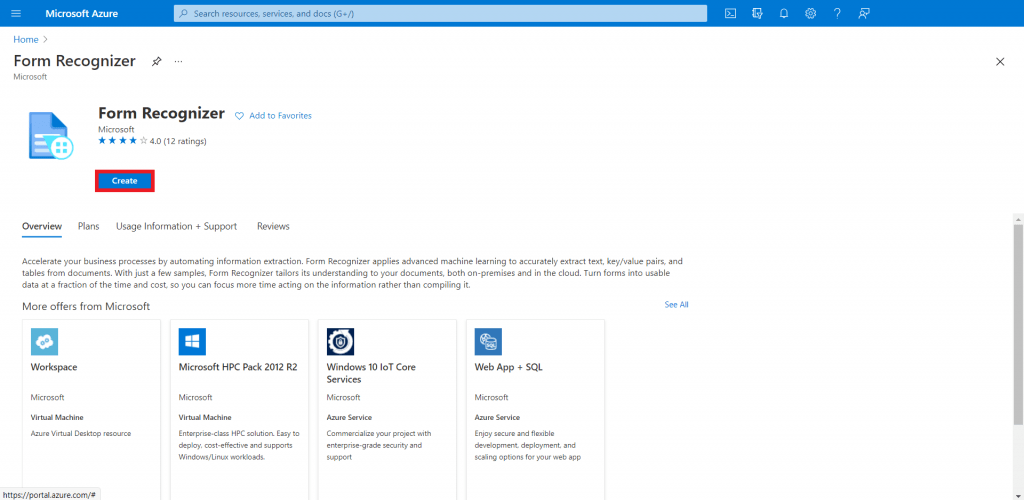Click the Form Recognizer product logo
This screenshot has height=500, width=1024.
click(x=51, y=136)
